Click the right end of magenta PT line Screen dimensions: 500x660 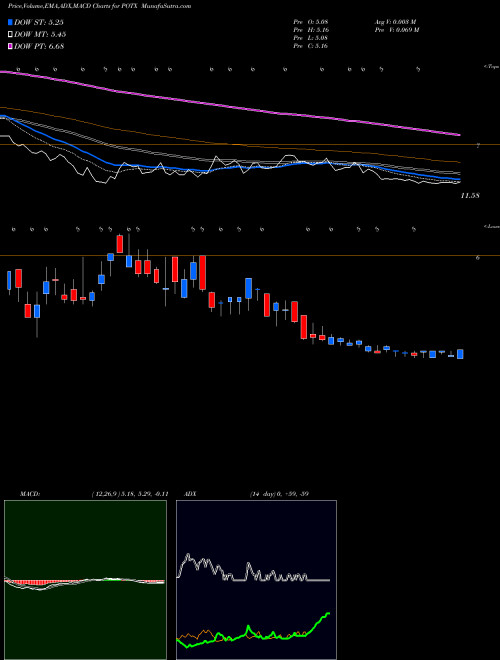coord(458,135)
